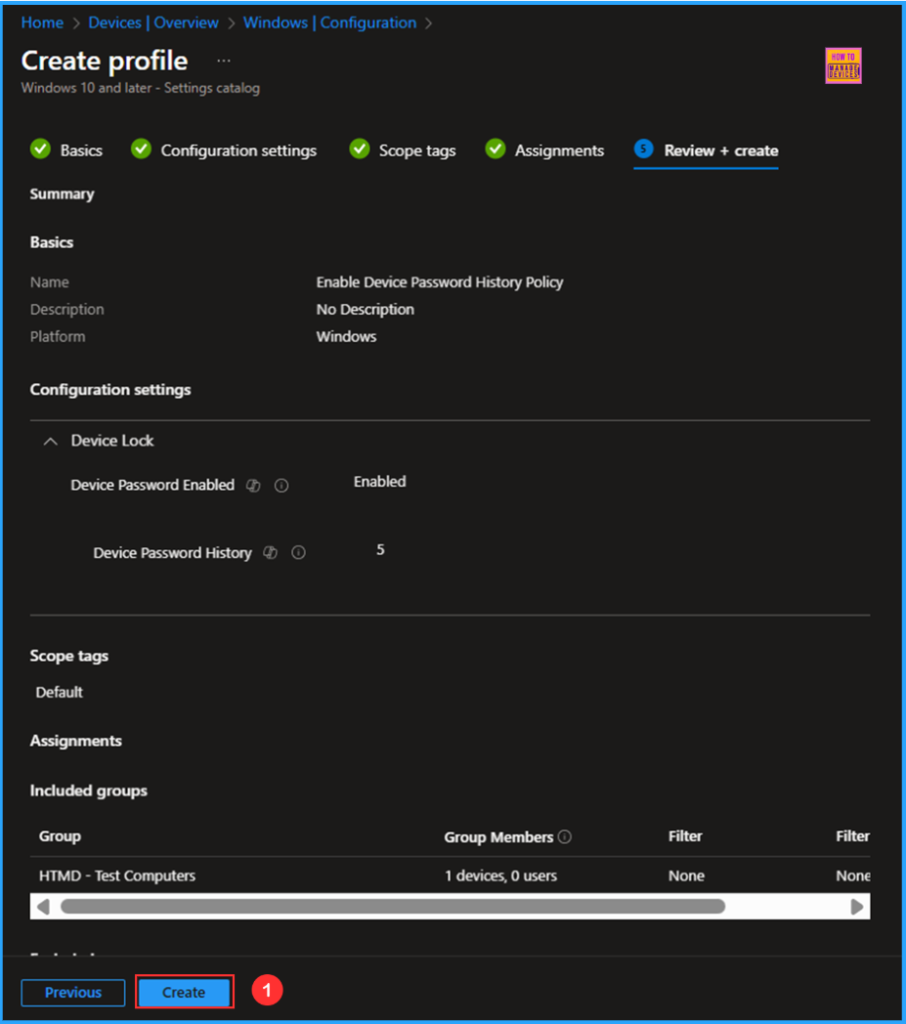Go back with Previous button
The height and width of the screenshot is (1024, 906).
coord(73,992)
